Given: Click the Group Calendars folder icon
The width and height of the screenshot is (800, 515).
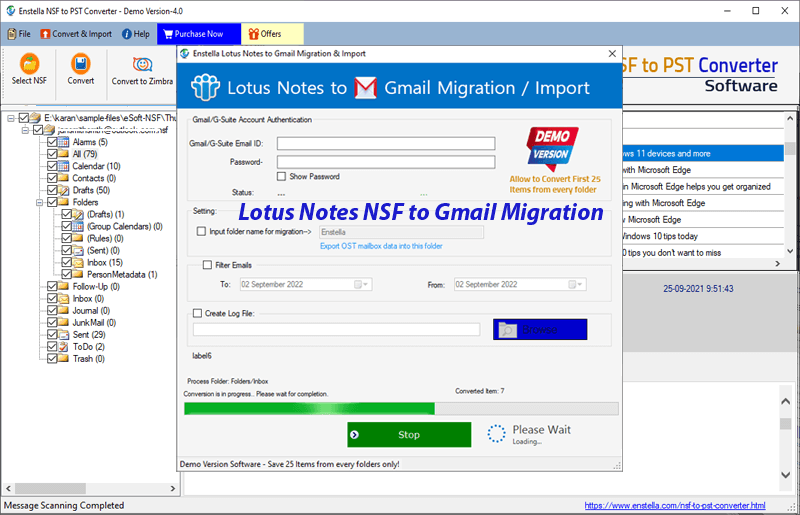Looking at the screenshot, I should tap(78, 226).
